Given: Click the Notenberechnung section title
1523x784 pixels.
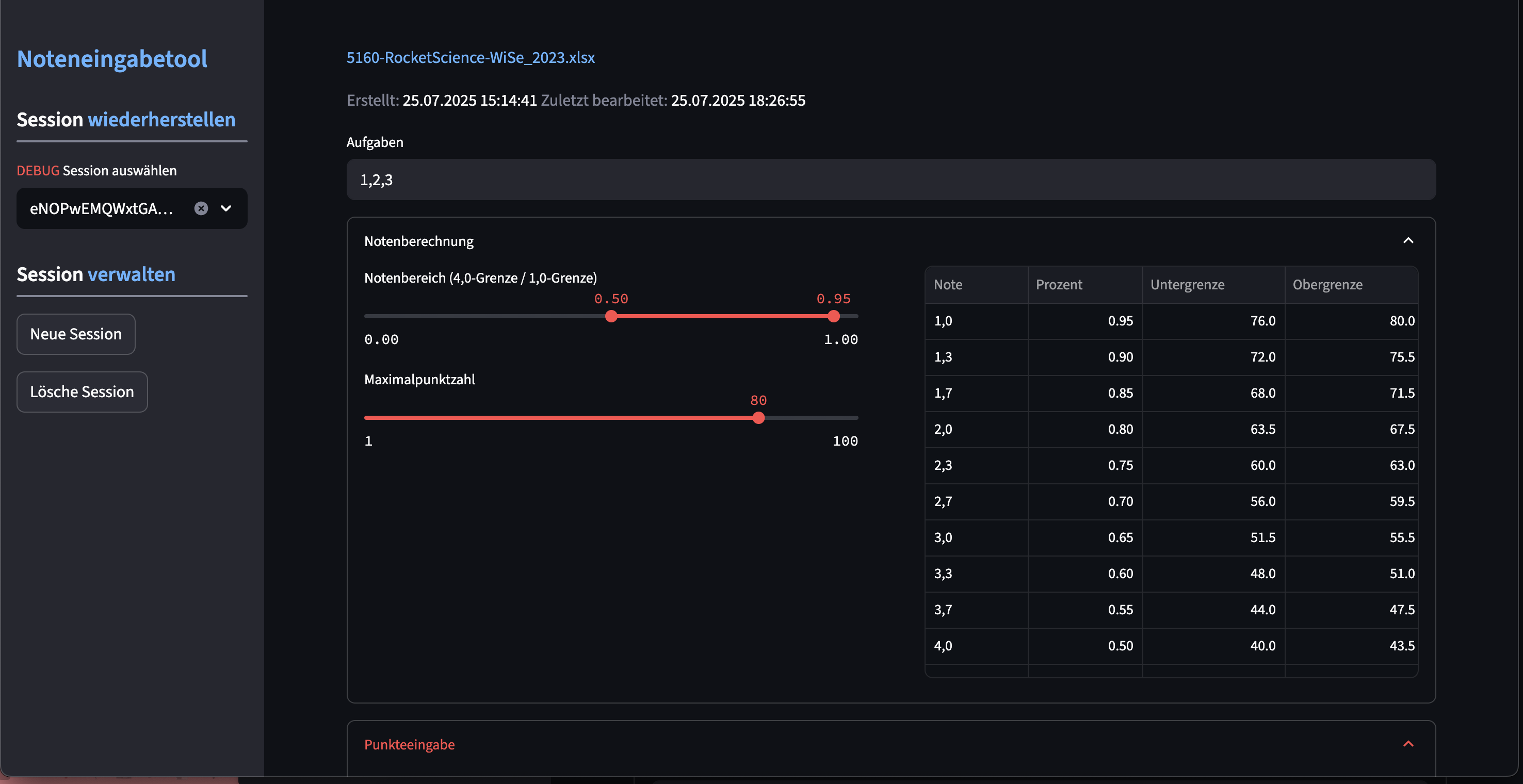Looking at the screenshot, I should point(418,241).
